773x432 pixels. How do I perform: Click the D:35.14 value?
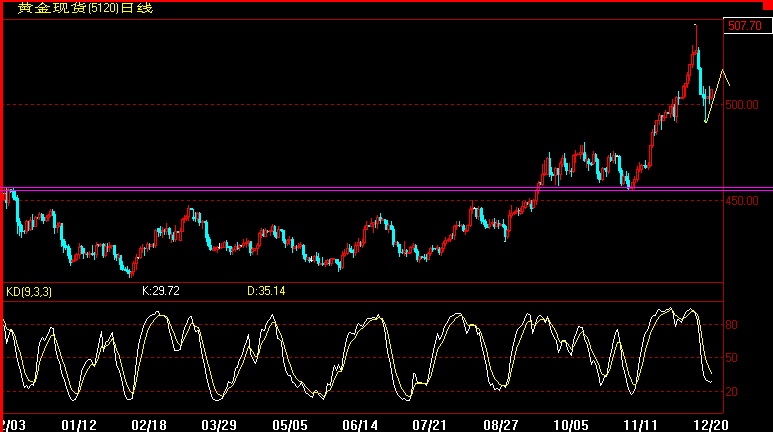tap(266, 291)
